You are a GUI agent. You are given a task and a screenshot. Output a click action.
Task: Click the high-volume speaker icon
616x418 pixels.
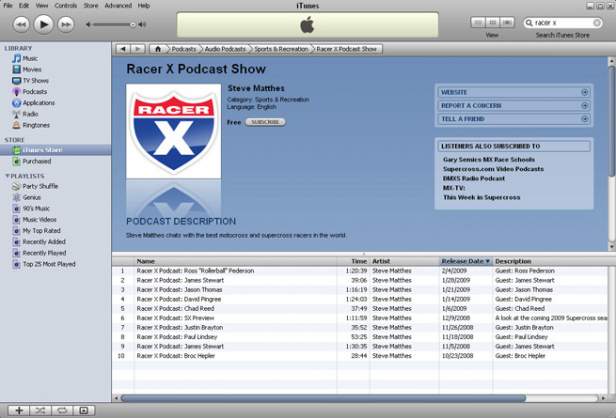click(142, 24)
